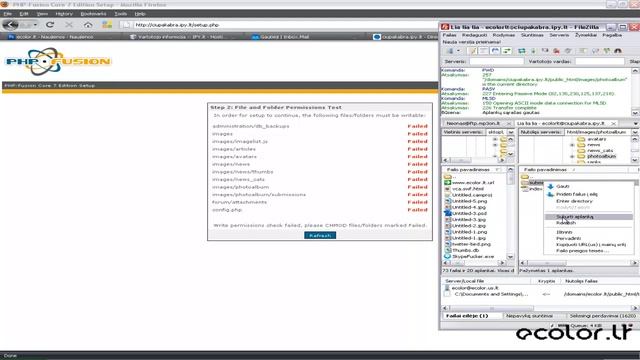
Task: Open Failai eilėje (1) queue tab
Action: pyautogui.click(x=467, y=316)
